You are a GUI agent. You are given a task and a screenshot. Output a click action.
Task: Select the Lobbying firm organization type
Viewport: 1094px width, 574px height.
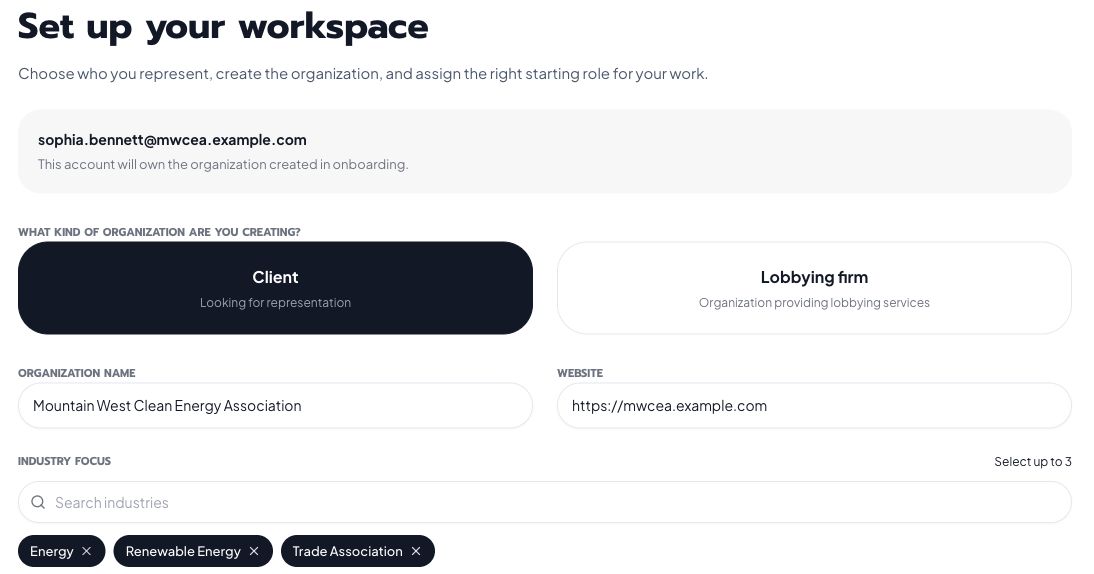pyautogui.click(x=814, y=288)
